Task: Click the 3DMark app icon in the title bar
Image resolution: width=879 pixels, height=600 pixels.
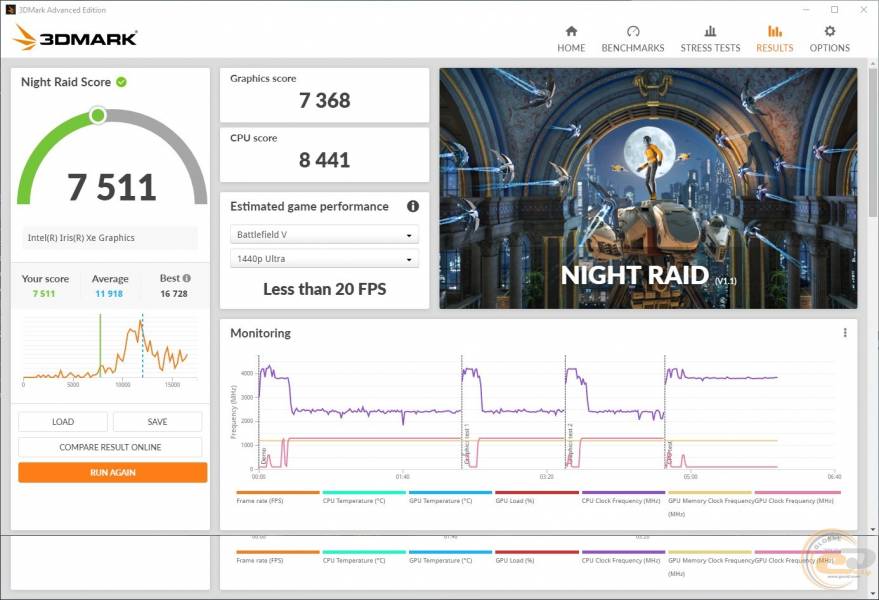Action: coord(10,10)
